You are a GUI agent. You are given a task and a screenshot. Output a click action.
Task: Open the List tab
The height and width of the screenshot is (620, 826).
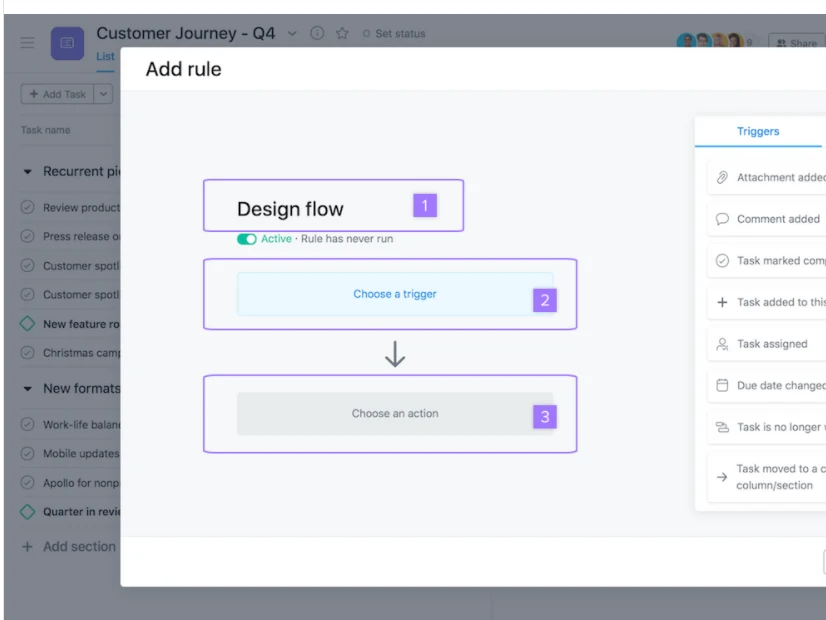[105, 56]
